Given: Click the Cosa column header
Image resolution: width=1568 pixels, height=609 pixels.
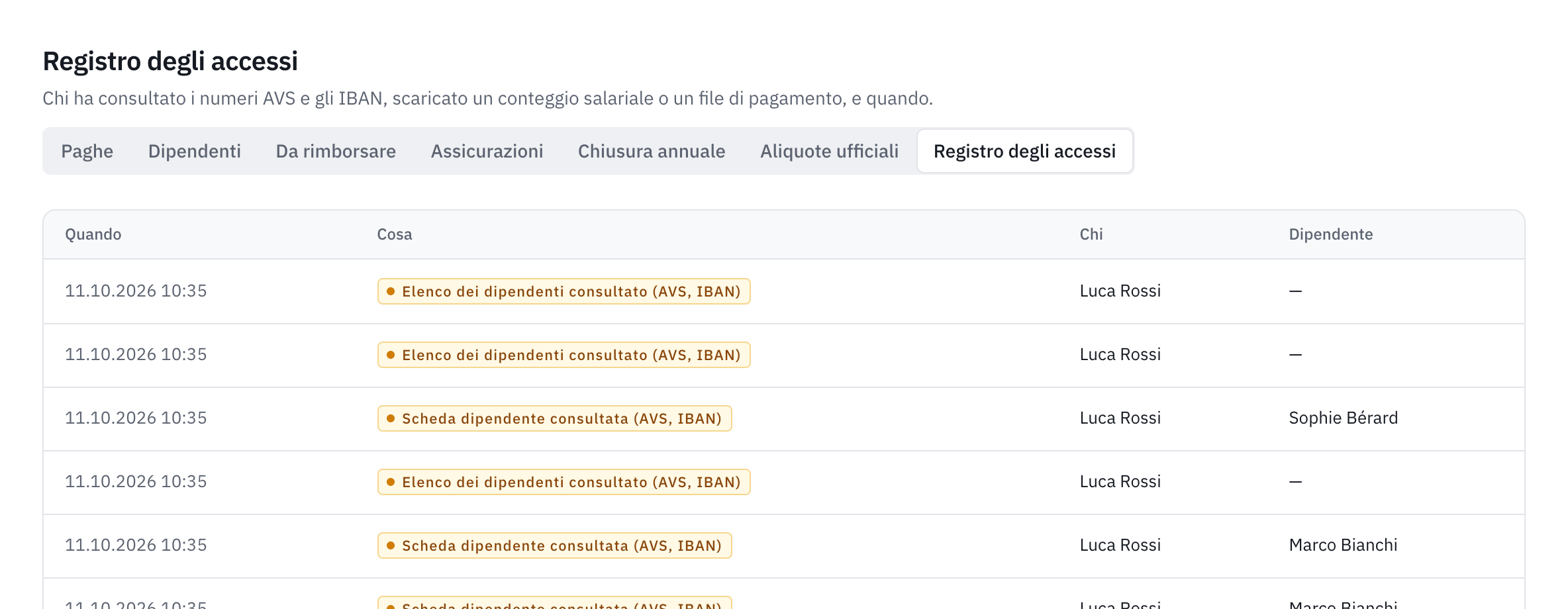Looking at the screenshot, I should point(395,234).
